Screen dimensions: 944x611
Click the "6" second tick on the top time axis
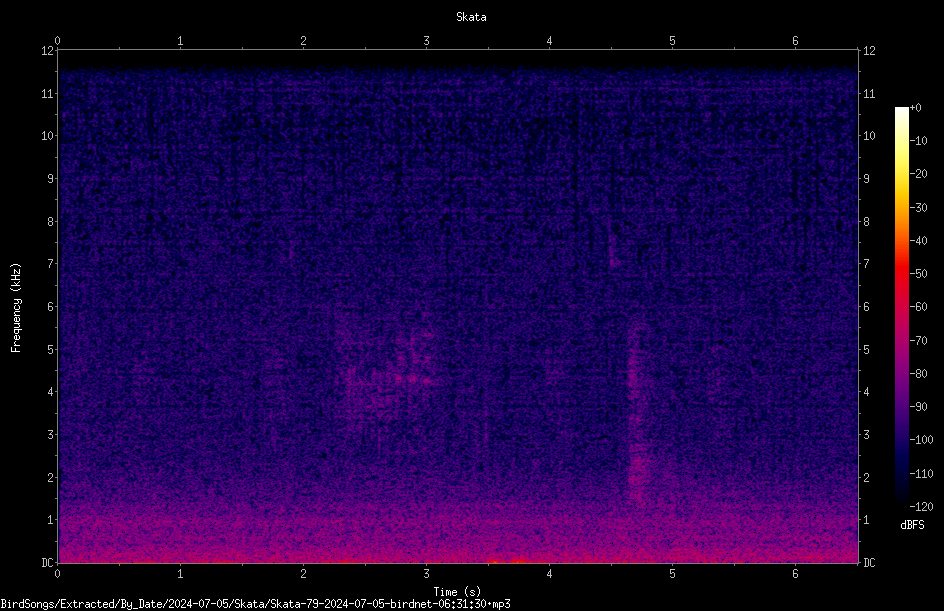tap(795, 41)
